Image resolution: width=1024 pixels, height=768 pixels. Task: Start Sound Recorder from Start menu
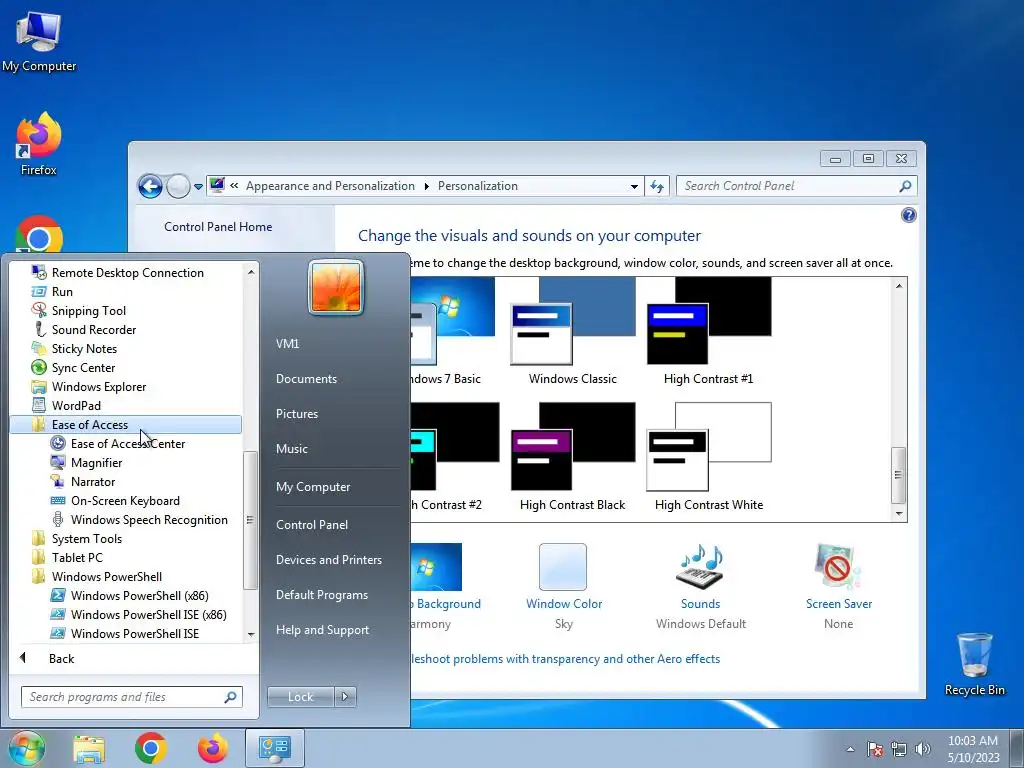(x=84, y=329)
